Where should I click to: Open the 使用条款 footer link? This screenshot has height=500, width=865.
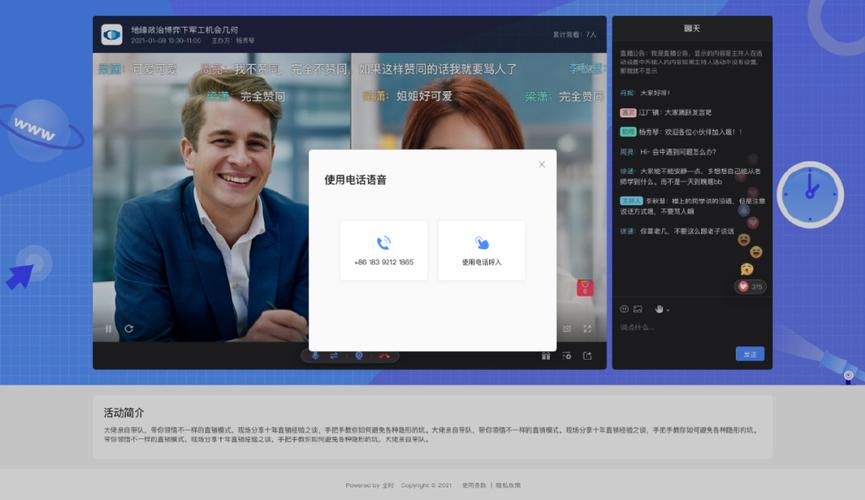coord(474,485)
